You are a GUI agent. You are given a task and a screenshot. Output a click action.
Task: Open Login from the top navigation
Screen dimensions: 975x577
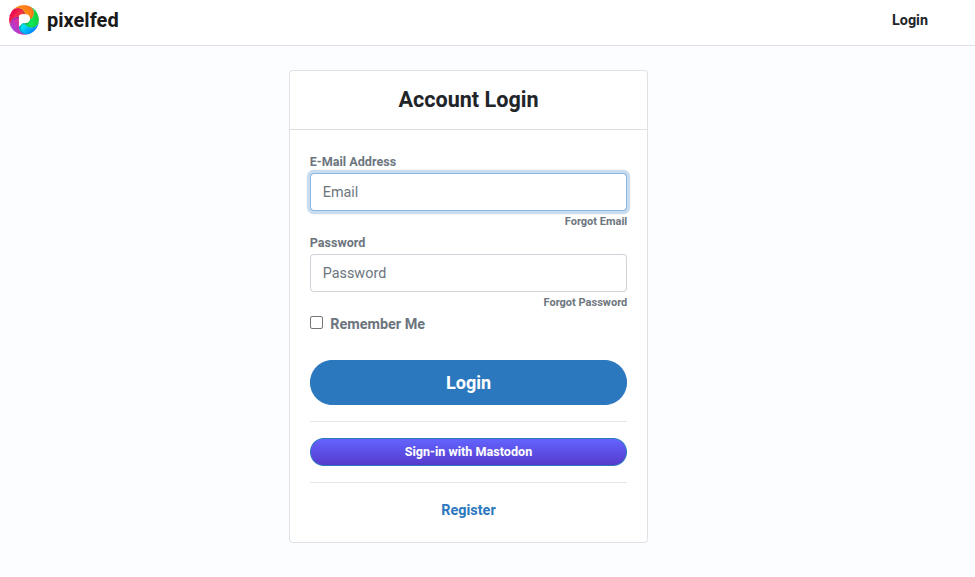click(909, 20)
